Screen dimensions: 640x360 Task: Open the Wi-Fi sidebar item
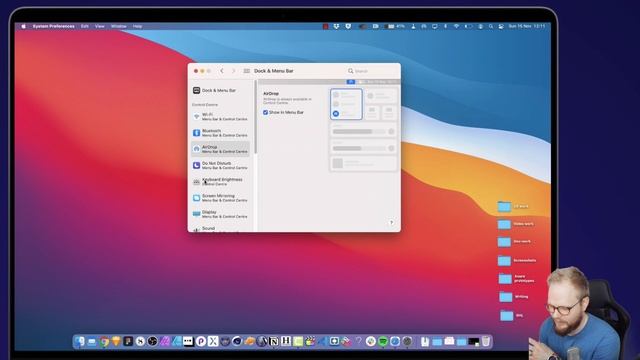click(x=220, y=117)
